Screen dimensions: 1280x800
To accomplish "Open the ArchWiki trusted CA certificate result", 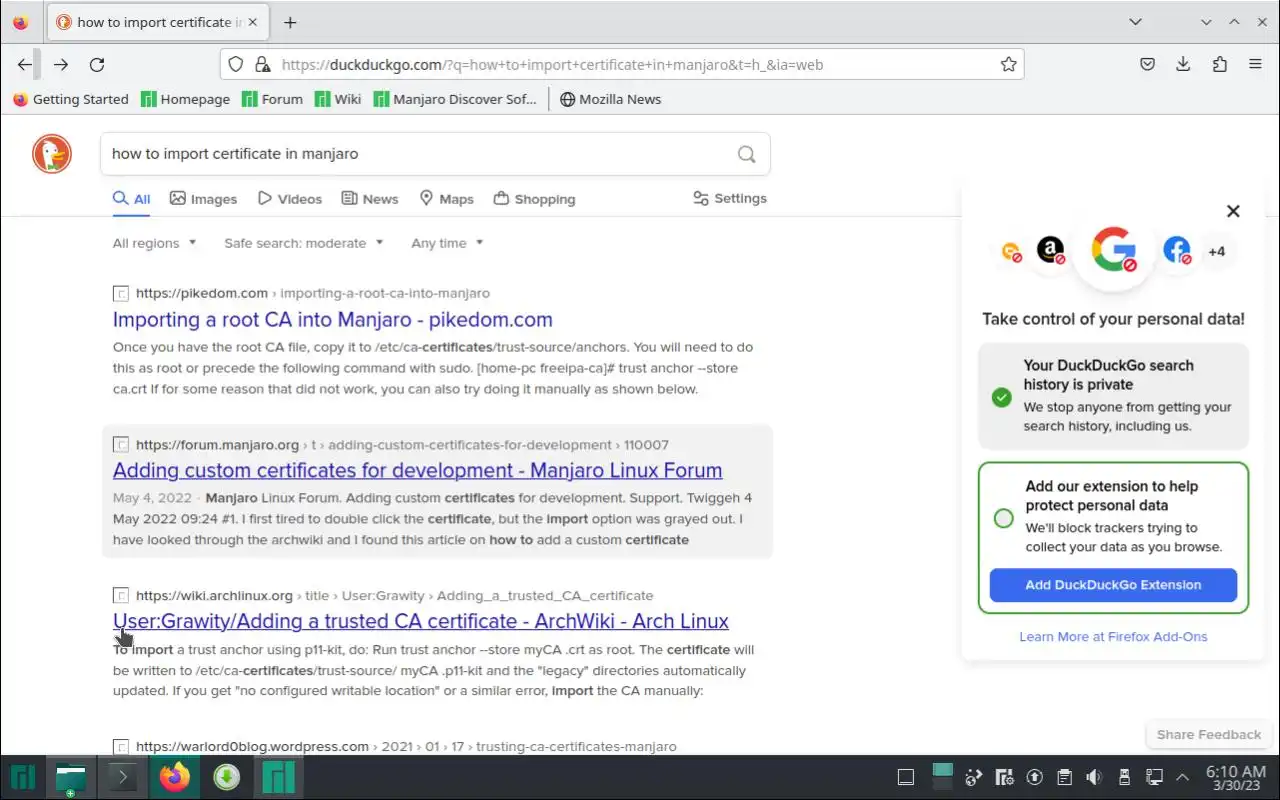I will 420,621.
